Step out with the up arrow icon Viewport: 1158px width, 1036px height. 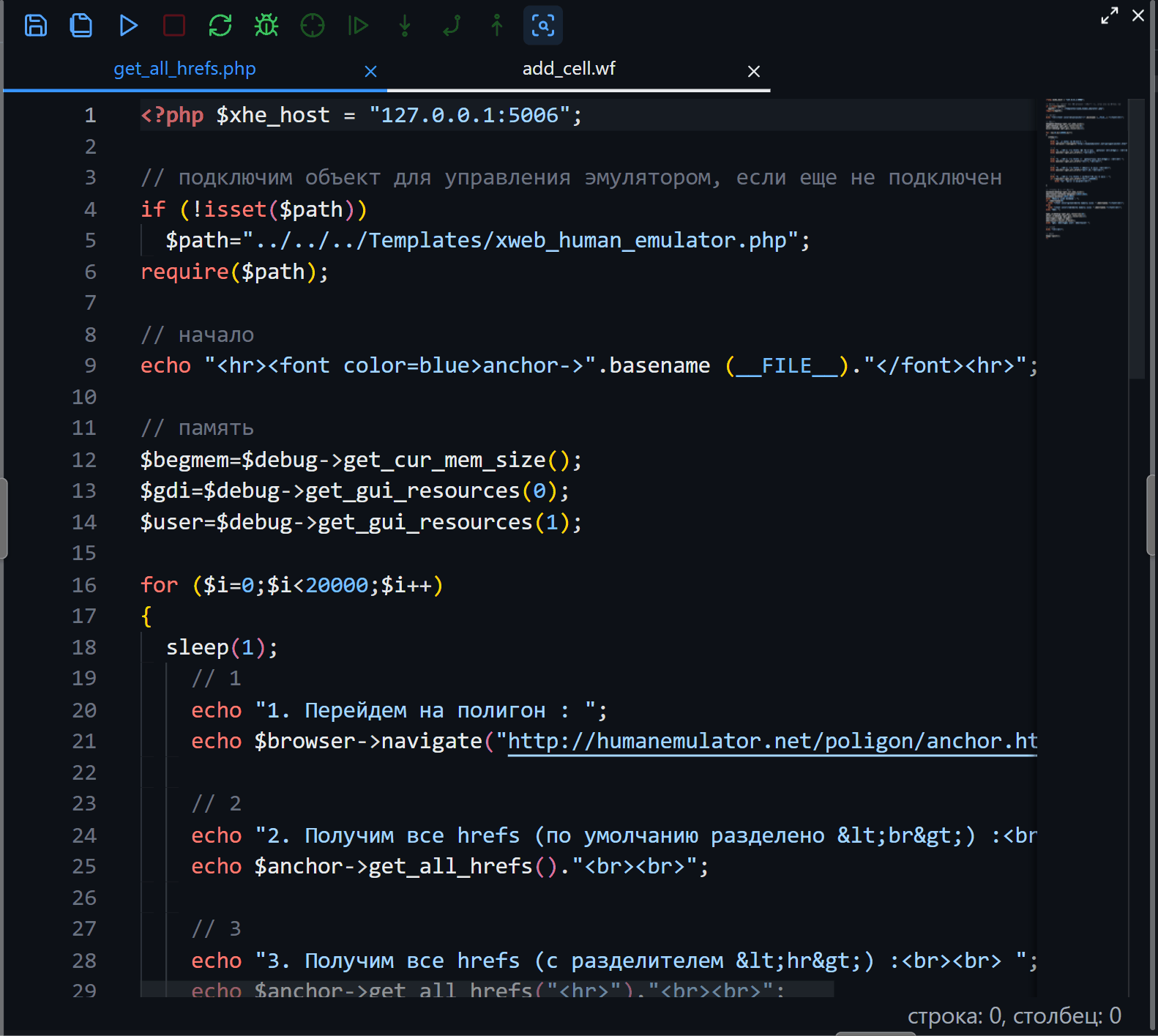(x=497, y=26)
